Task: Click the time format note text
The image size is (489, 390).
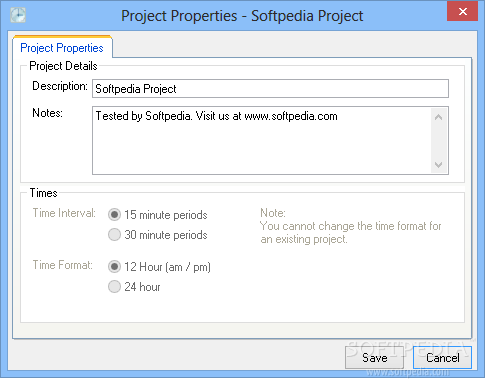Action: point(351,226)
